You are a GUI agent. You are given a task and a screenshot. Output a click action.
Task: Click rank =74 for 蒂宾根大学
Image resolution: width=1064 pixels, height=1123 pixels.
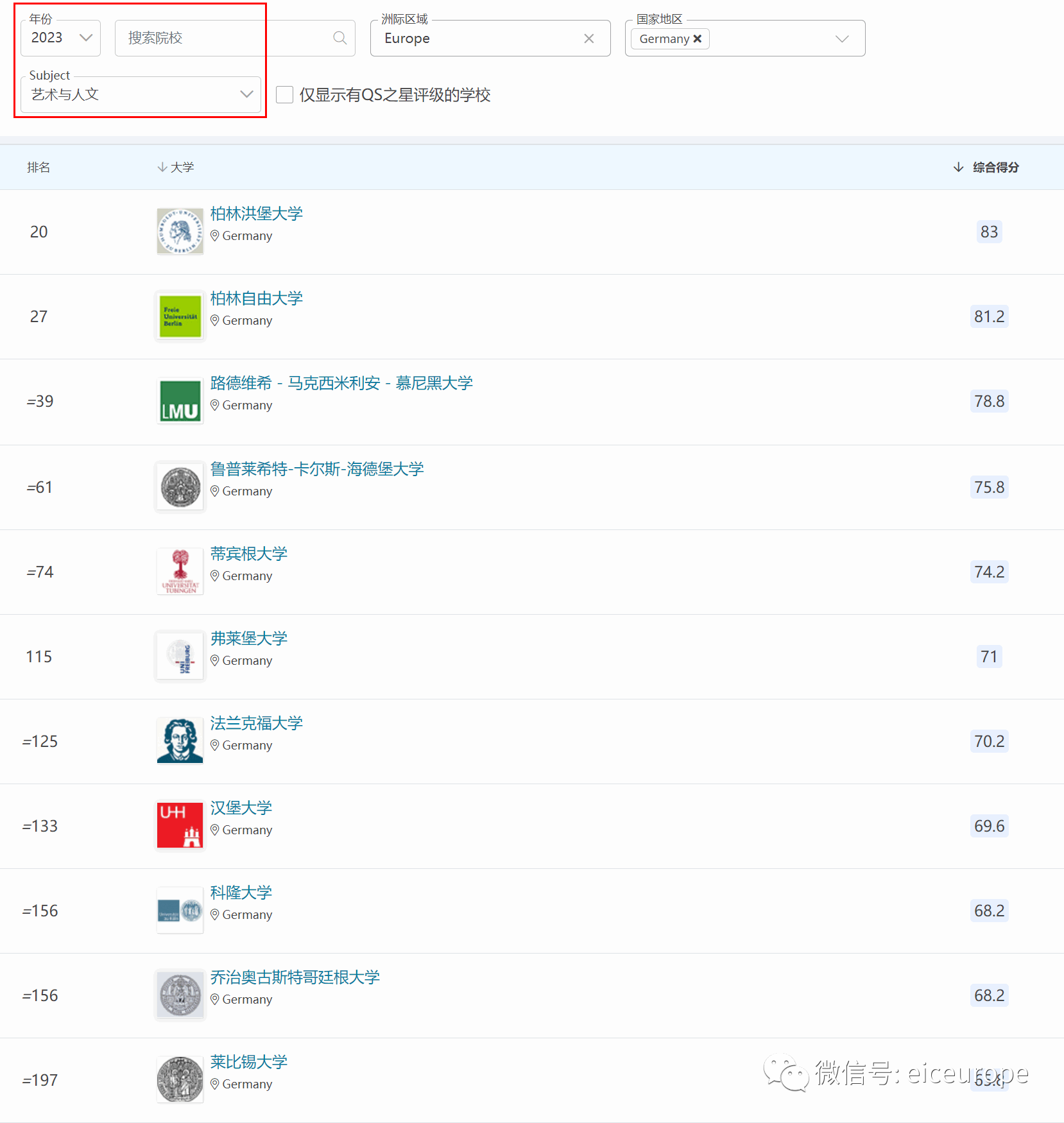tap(40, 572)
